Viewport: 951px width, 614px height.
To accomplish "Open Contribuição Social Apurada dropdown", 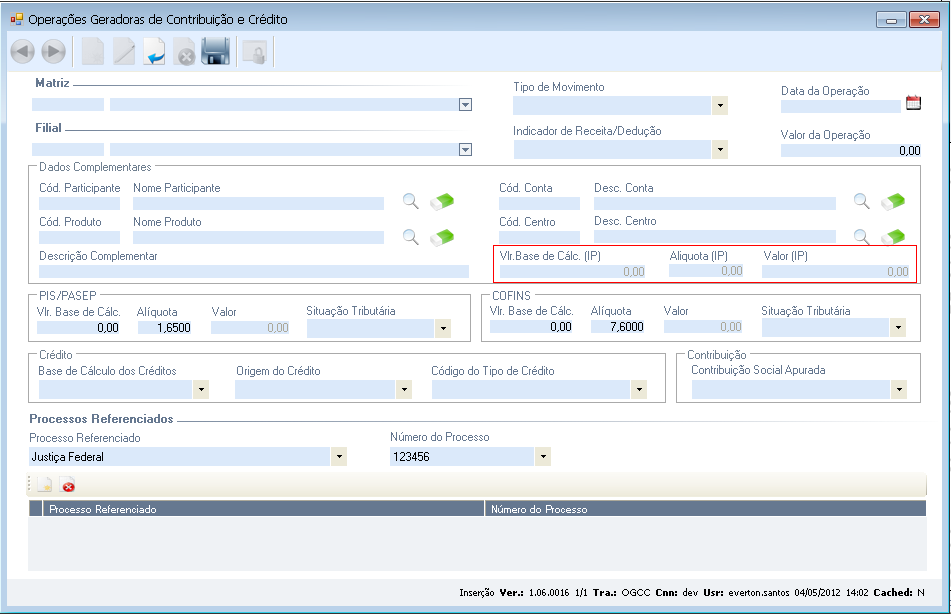I will point(899,389).
